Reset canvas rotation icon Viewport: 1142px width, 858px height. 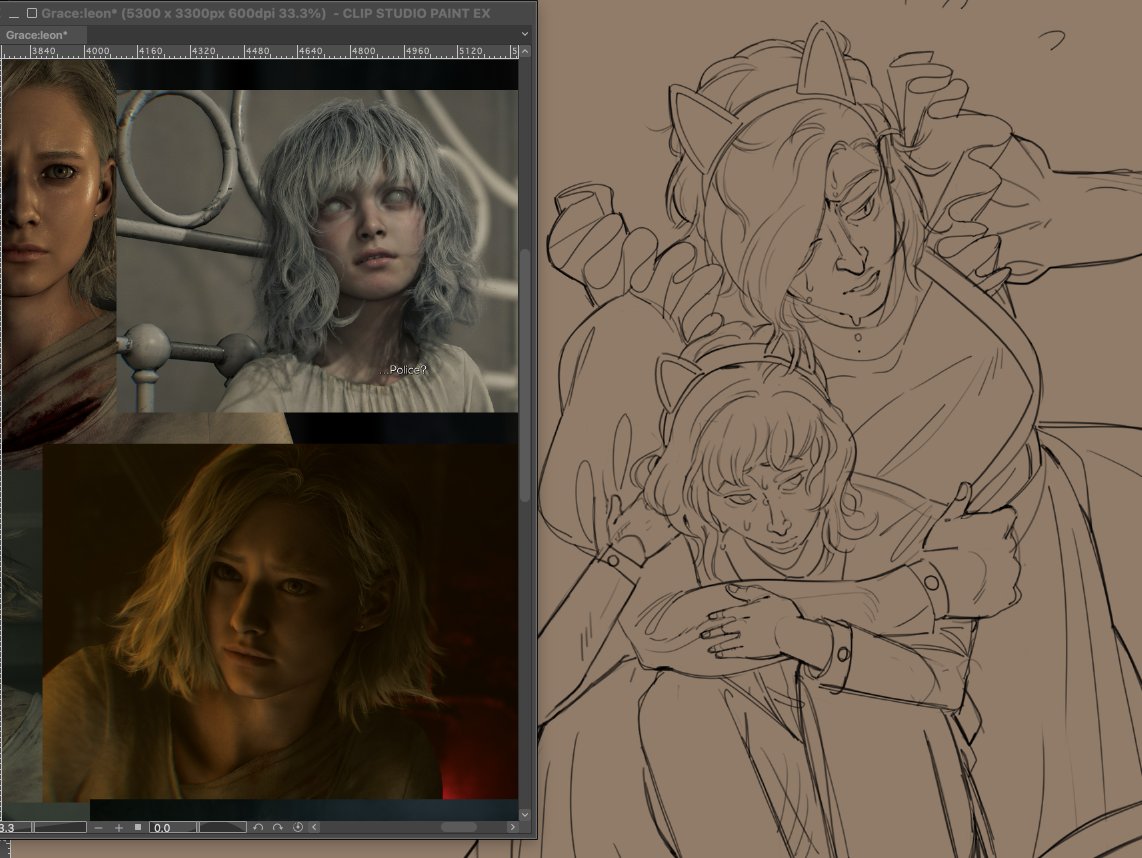(297, 827)
